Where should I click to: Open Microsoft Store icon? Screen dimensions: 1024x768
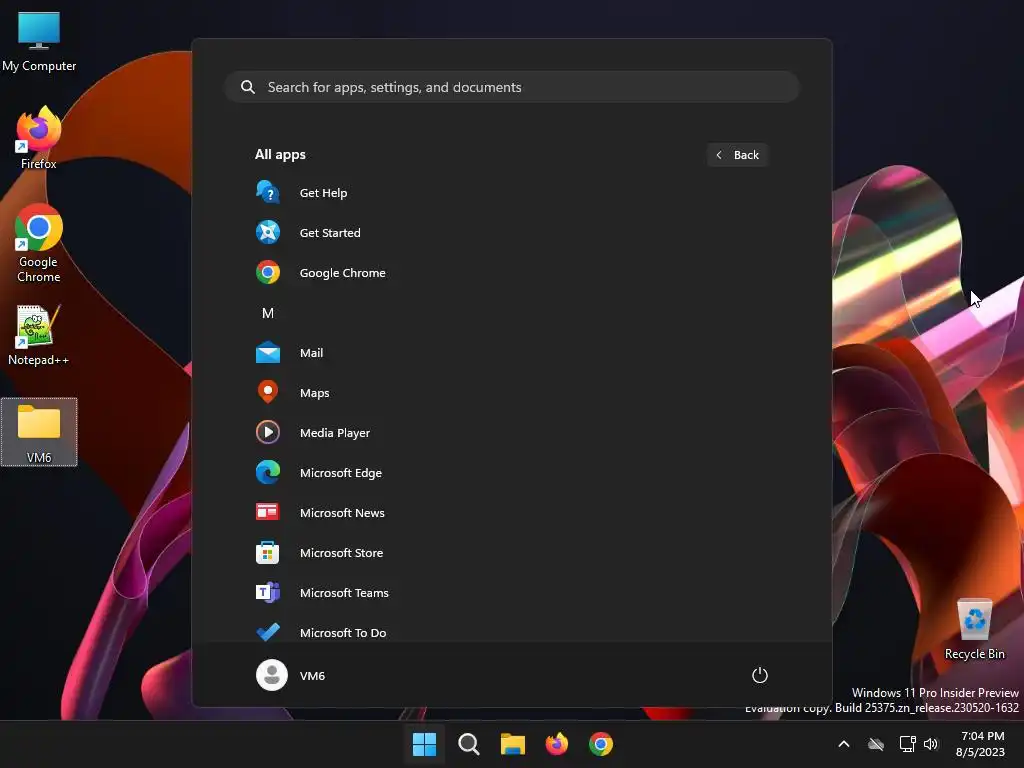(268, 552)
